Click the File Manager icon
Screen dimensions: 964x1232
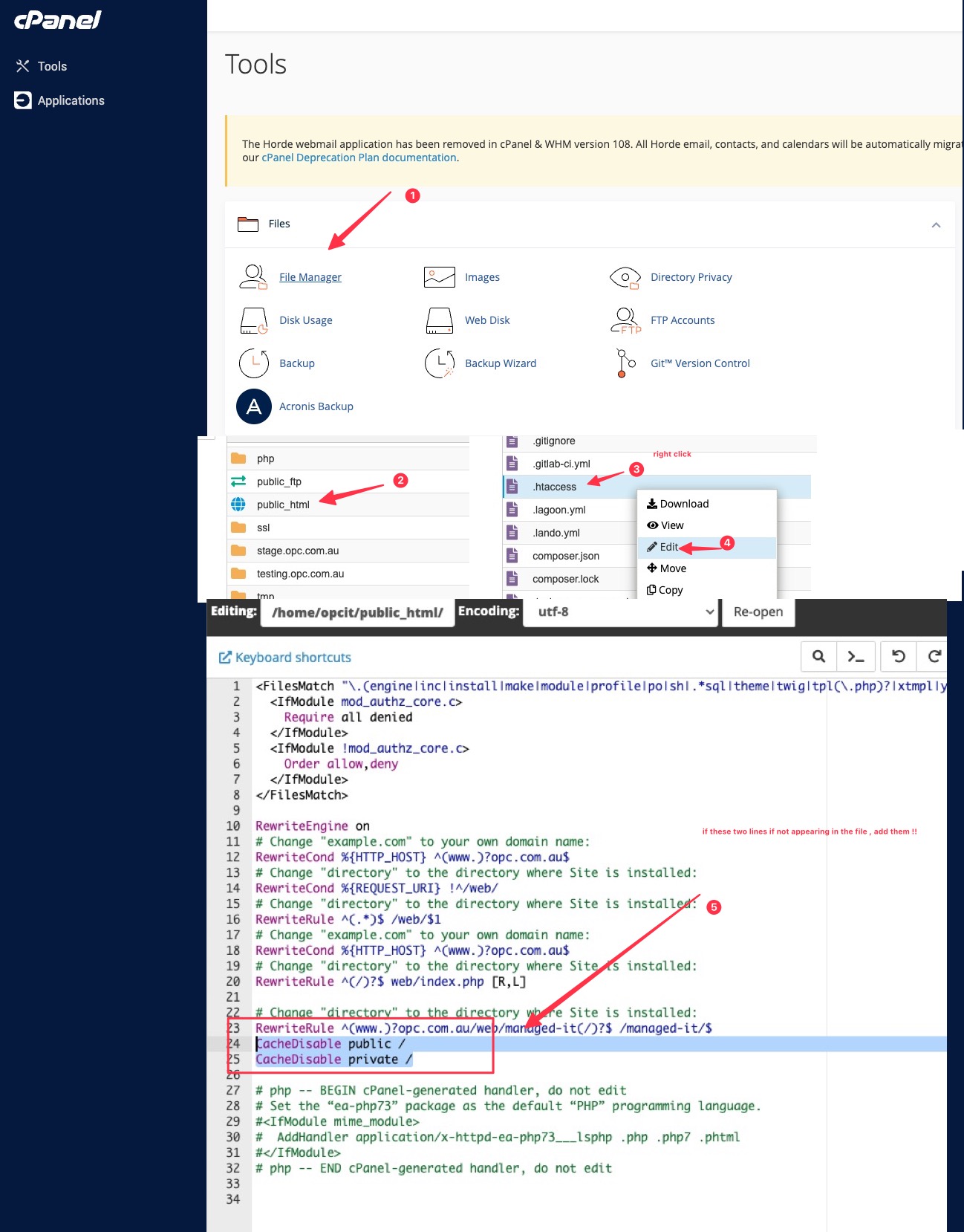[253, 277]
